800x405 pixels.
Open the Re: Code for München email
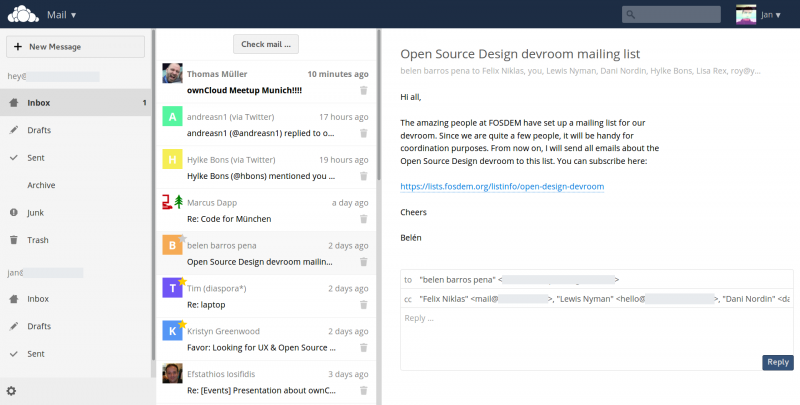click(266, 211)
